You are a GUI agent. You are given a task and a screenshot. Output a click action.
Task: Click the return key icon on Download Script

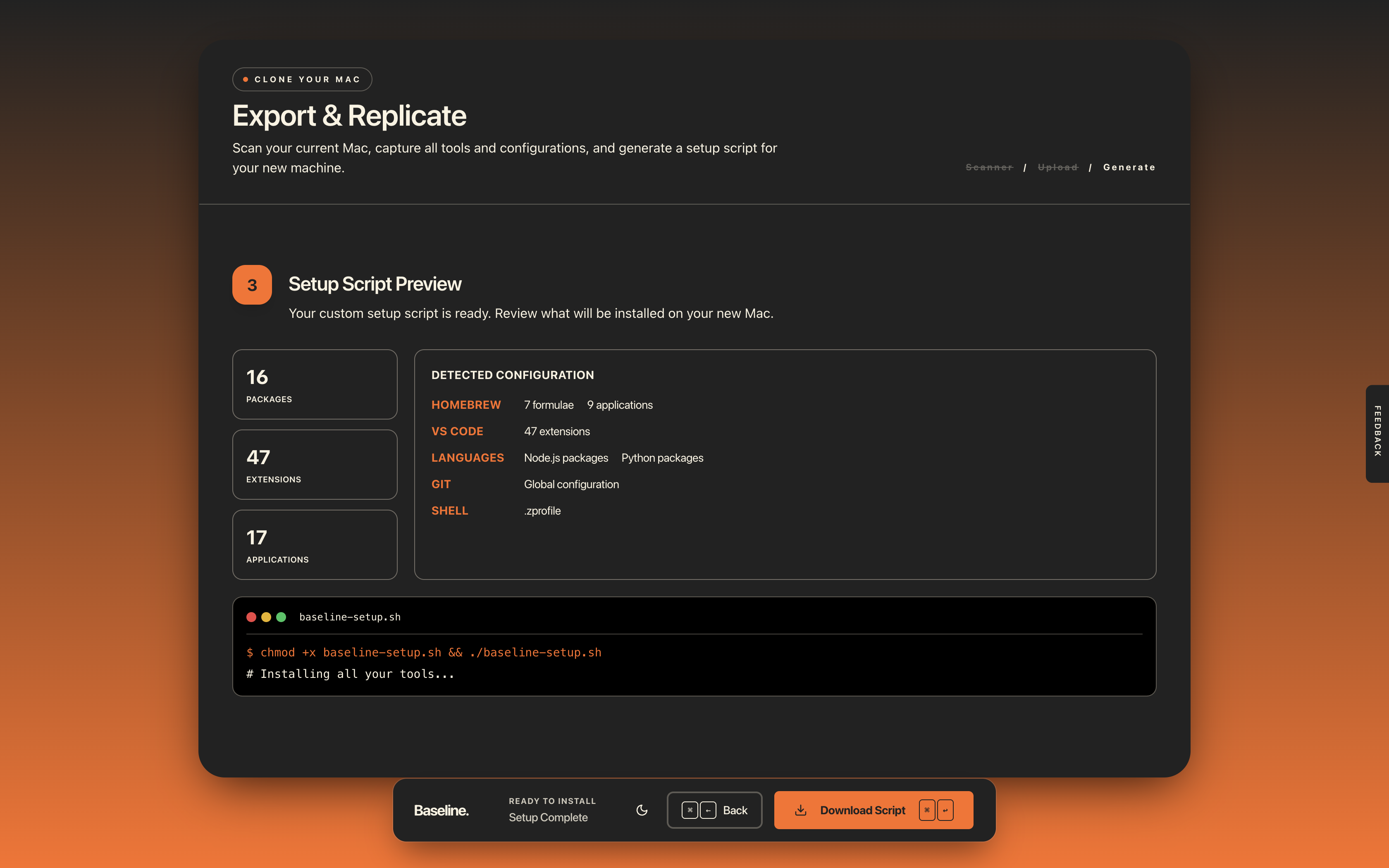pyautogui.click(x=945, y=810)
